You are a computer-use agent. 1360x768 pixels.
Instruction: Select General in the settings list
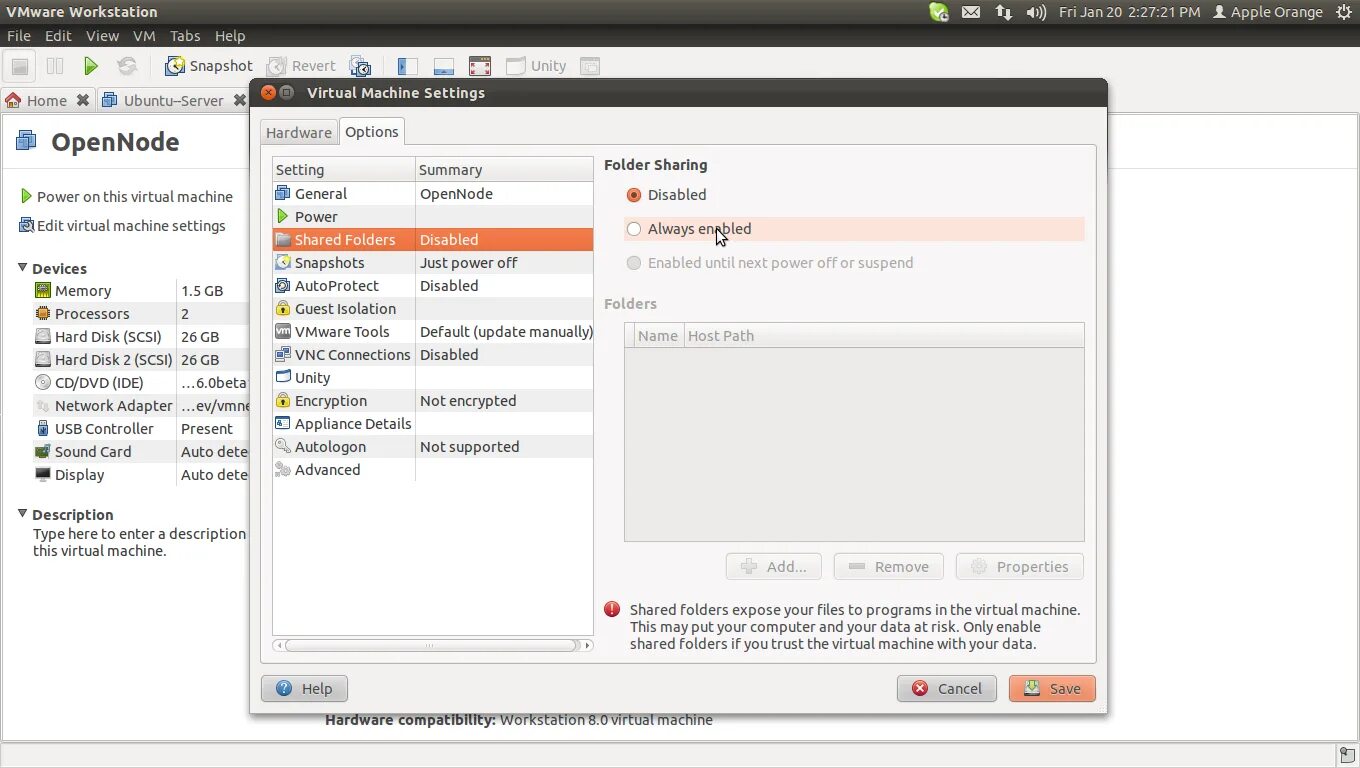point(433,194)
